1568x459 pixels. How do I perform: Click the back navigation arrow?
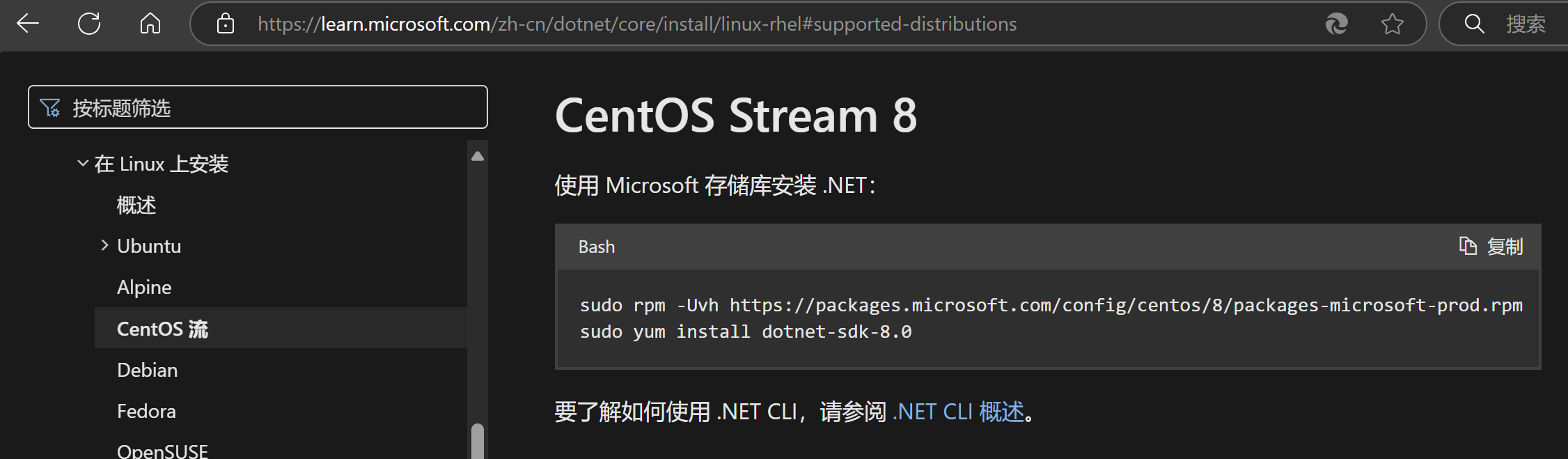pyautogui.click(x=27, y=23)
